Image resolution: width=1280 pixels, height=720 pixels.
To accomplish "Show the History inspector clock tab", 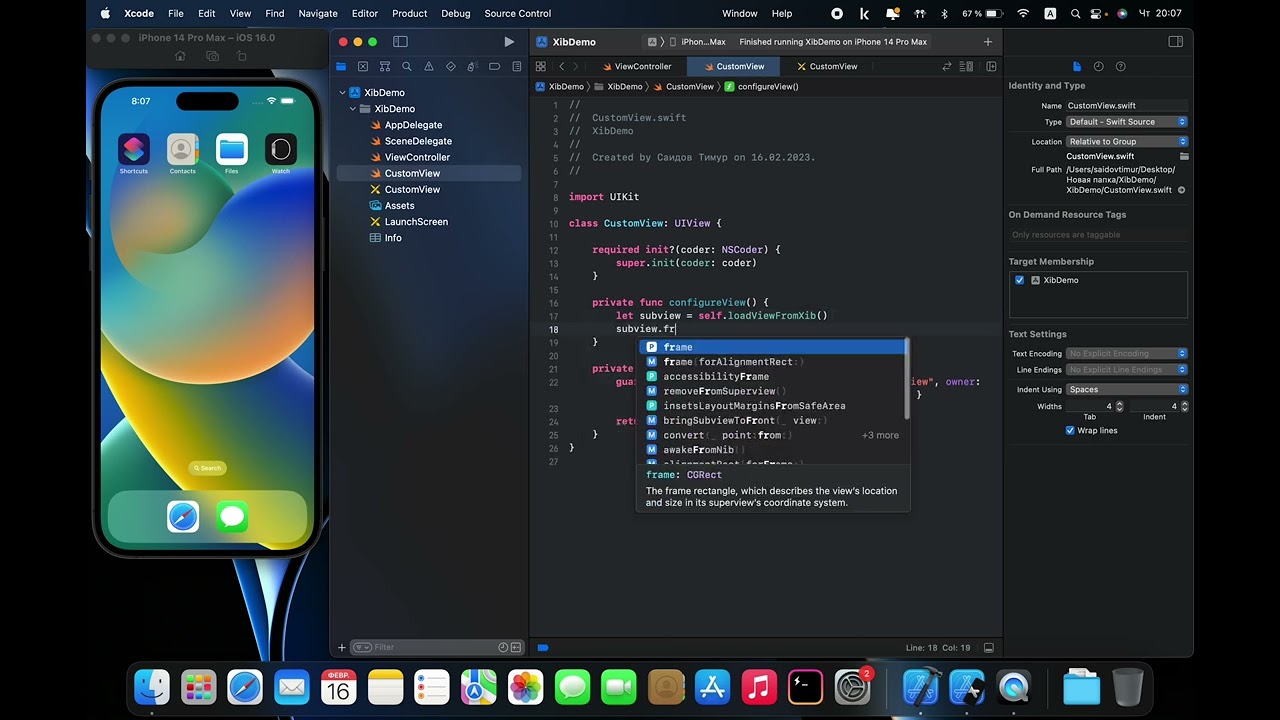I will [1098, 66].
